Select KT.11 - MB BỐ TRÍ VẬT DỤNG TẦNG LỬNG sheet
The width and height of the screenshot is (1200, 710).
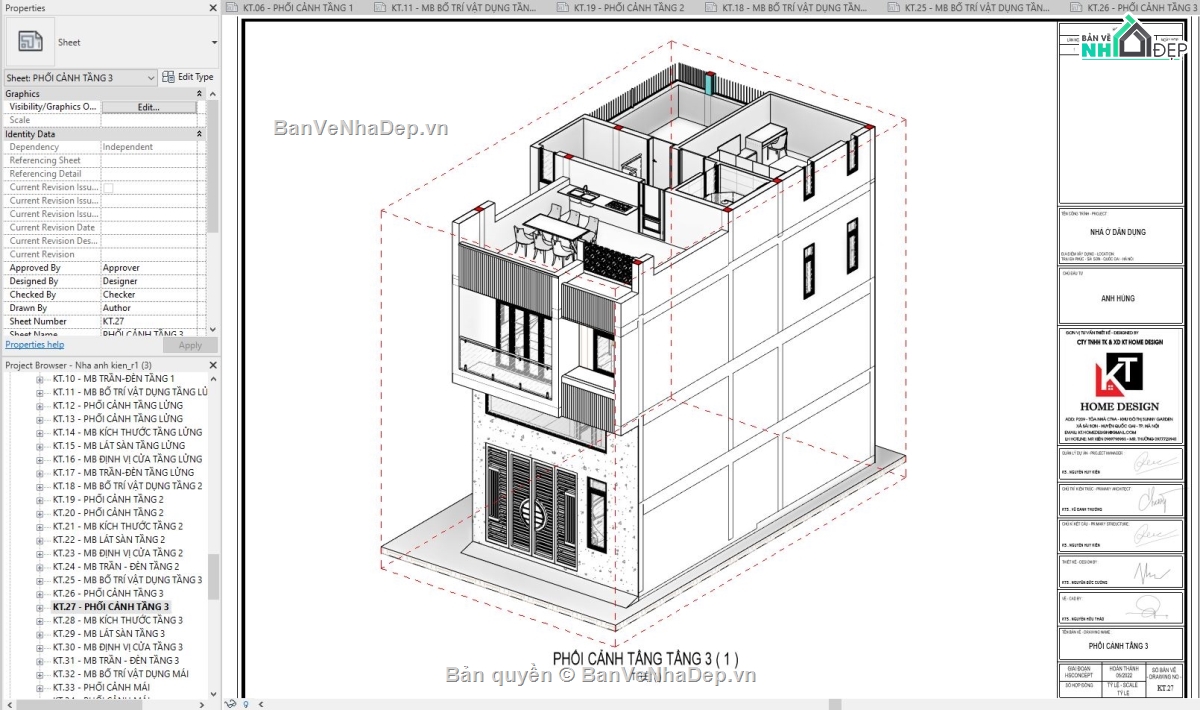[x=130, y=392]
